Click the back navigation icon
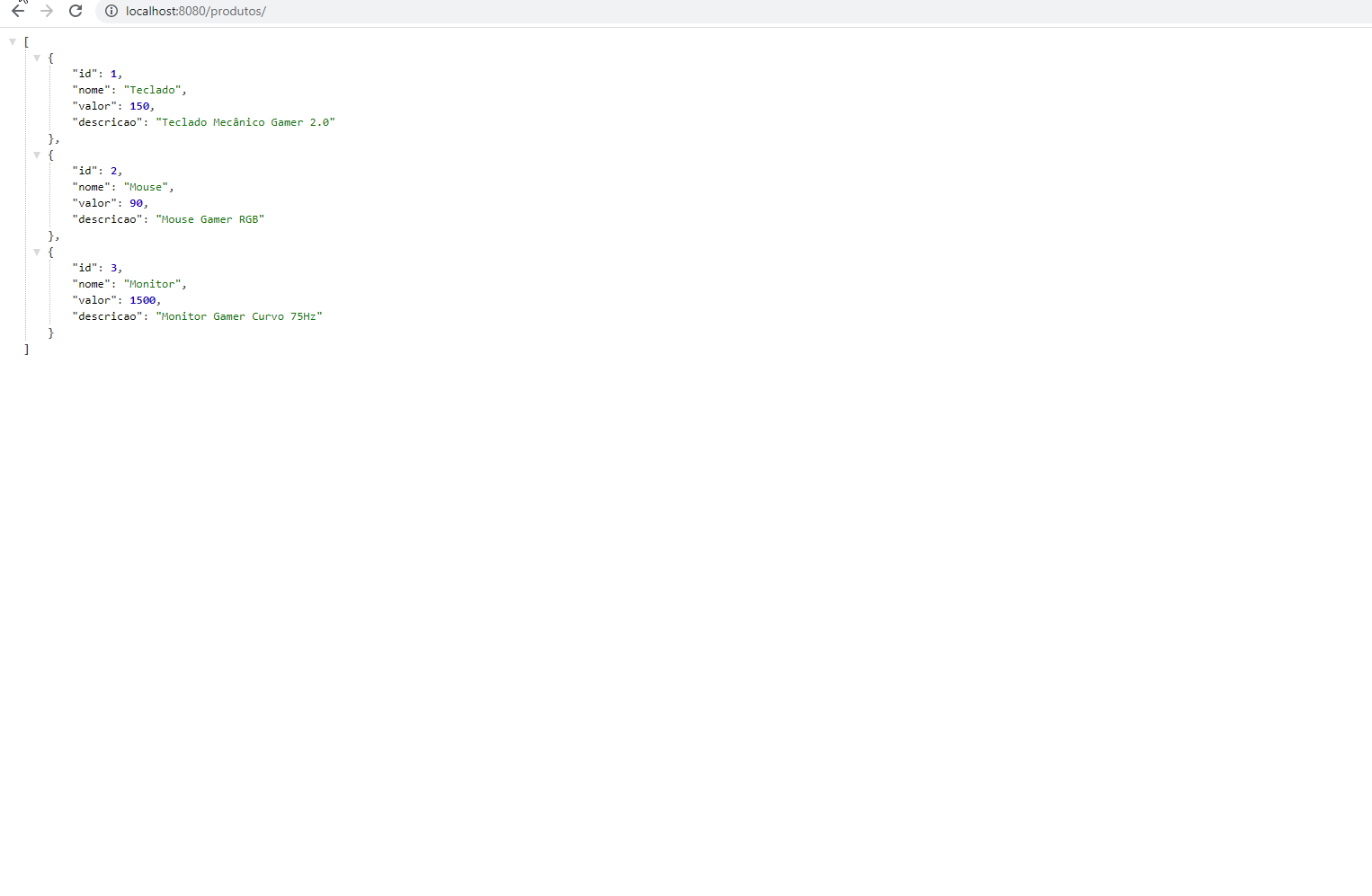This screenshot has height=896, width=1372. (x=18, y=12)
